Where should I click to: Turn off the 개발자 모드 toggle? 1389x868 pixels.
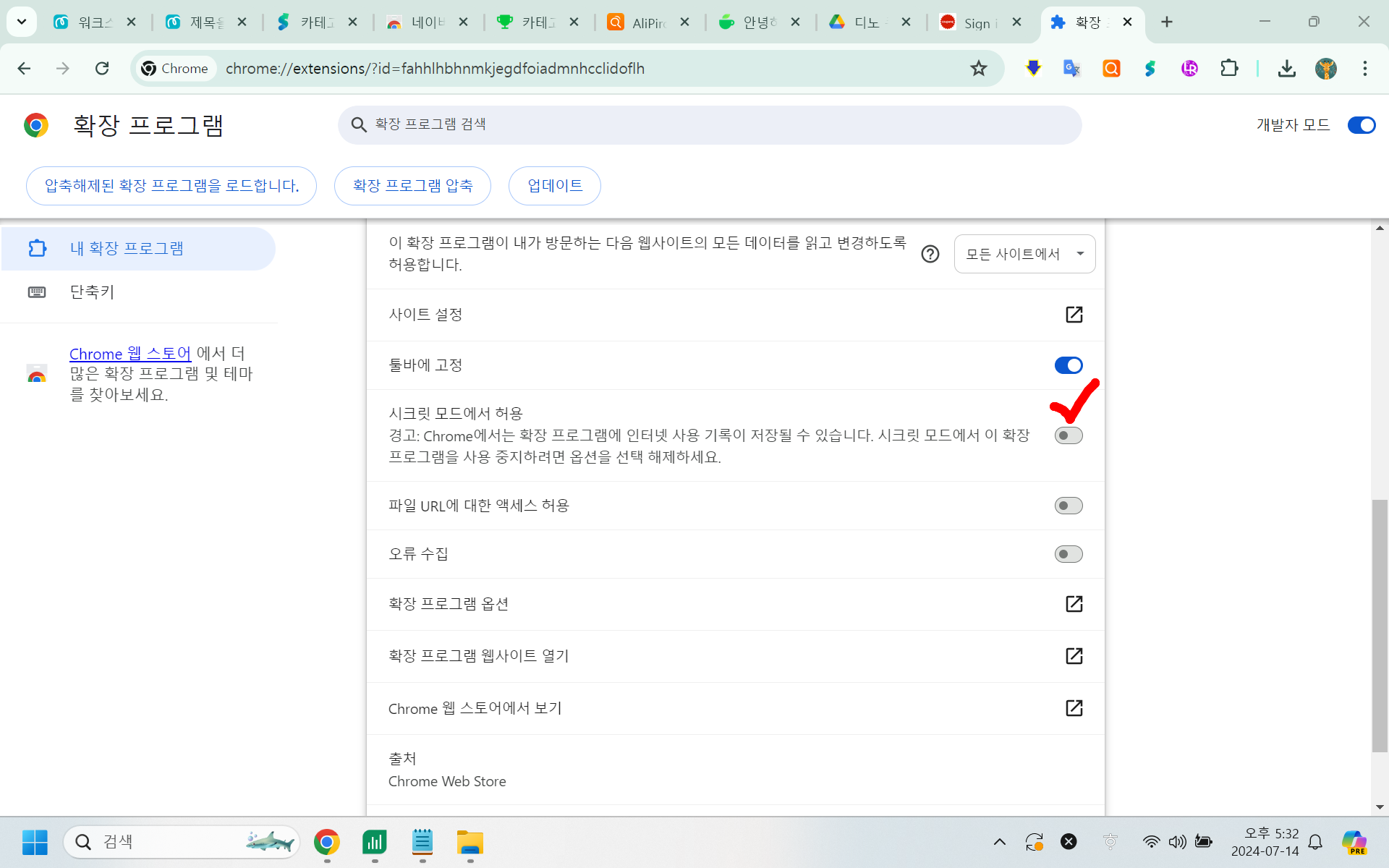1361,125
